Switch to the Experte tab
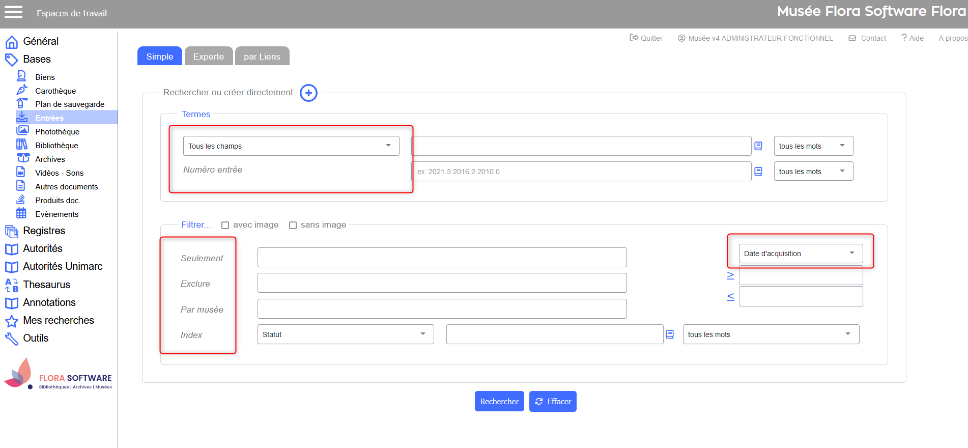 pos(208,56)
